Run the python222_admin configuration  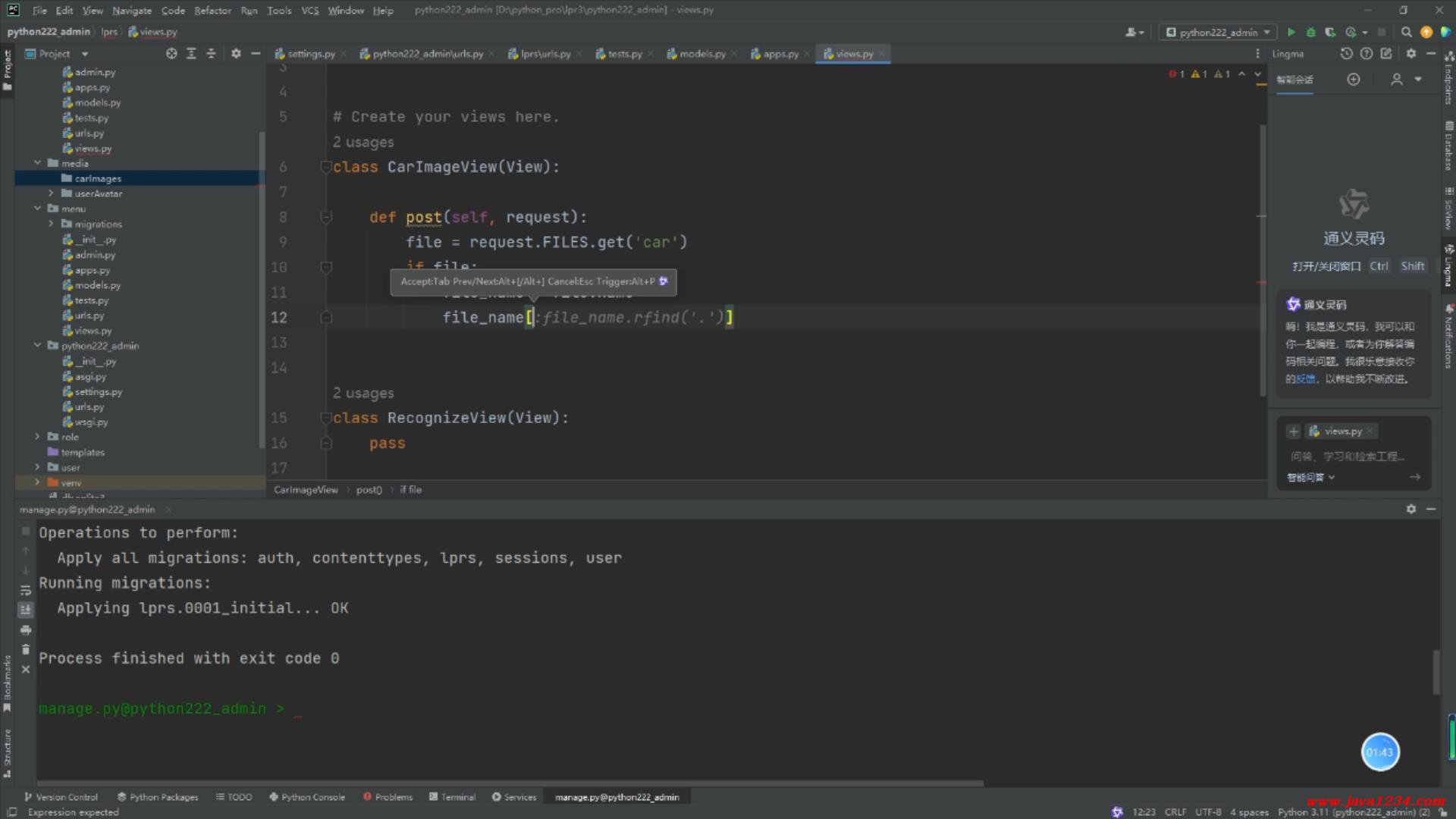(x=1291, y=32)
